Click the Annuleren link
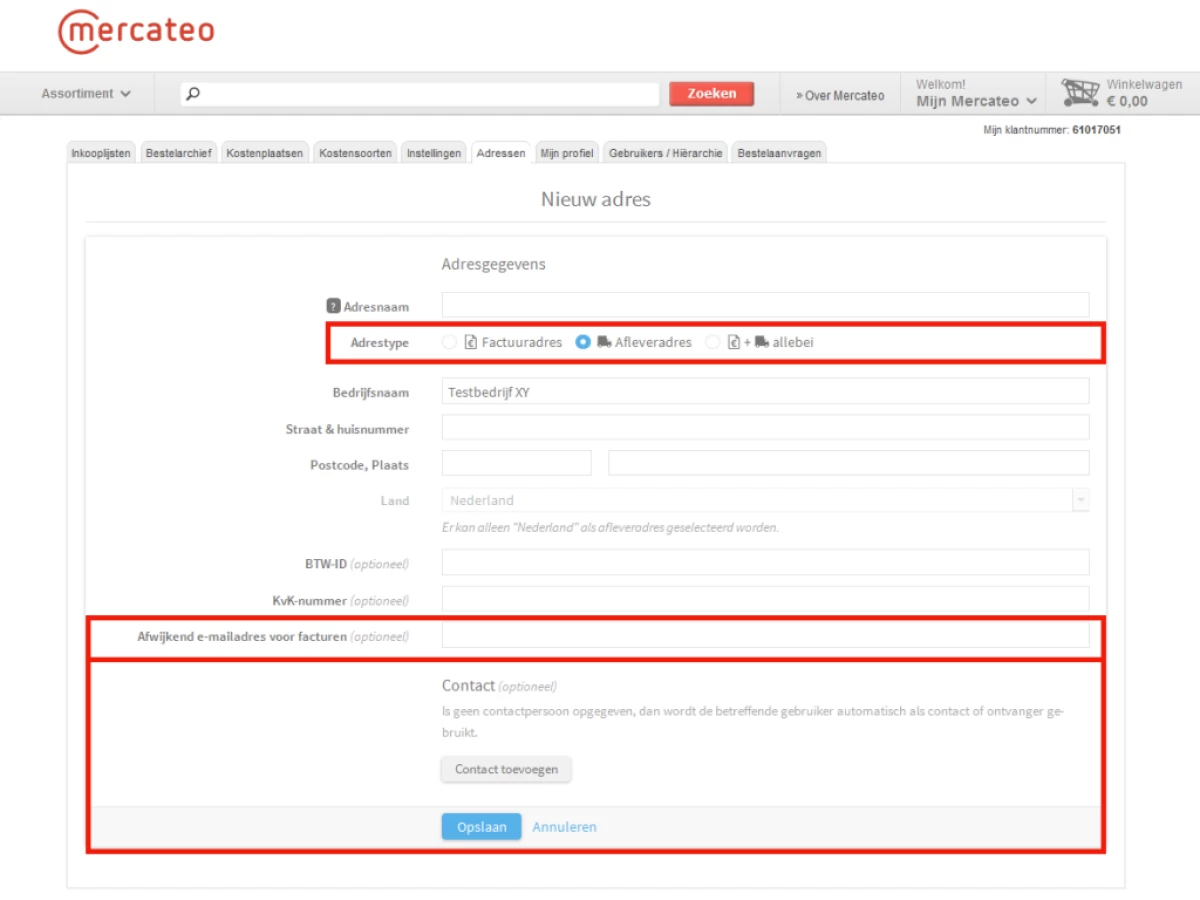This screenshot has width=1200, height=900. pyautogui.click(x=564, y=827)
